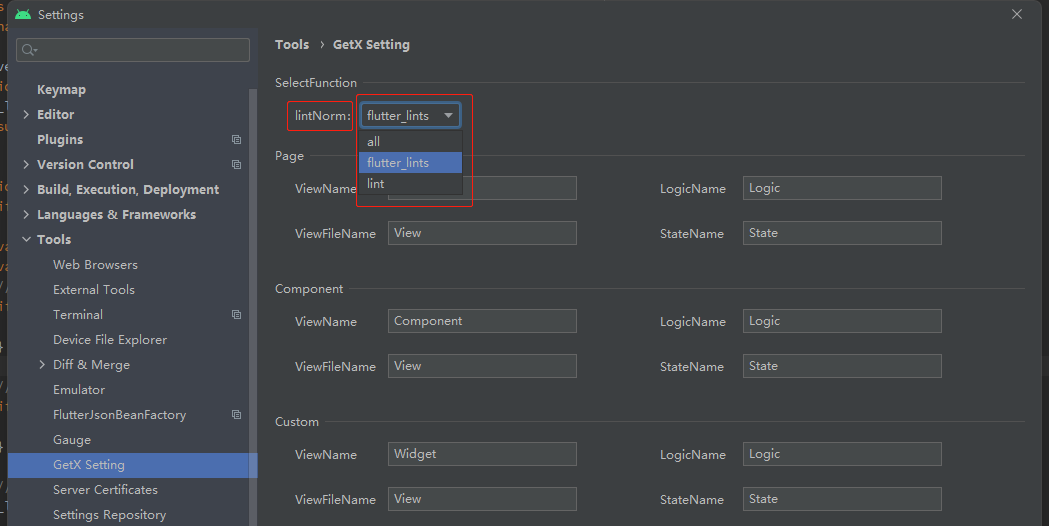Click the settings search field

(x=140, y=50)
